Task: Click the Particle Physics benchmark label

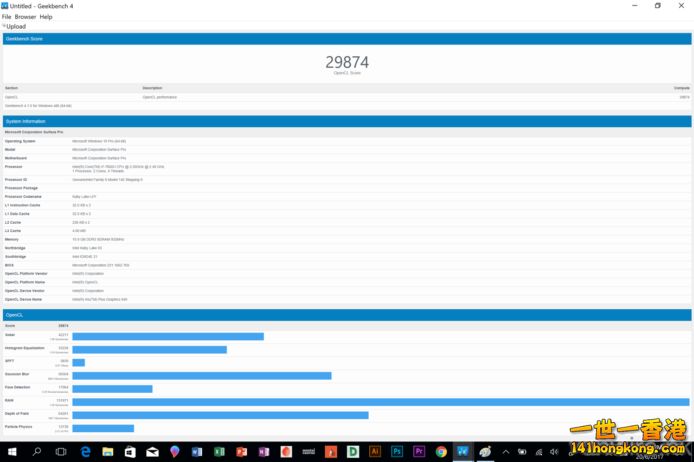Action: click(x=19, y=427)
